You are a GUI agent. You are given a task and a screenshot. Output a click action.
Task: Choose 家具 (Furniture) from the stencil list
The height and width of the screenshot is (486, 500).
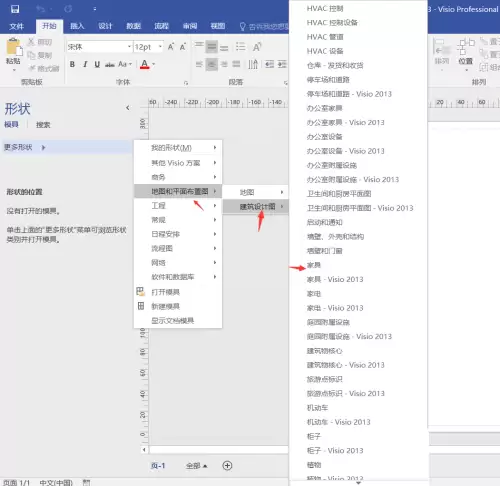pos(314,265)
